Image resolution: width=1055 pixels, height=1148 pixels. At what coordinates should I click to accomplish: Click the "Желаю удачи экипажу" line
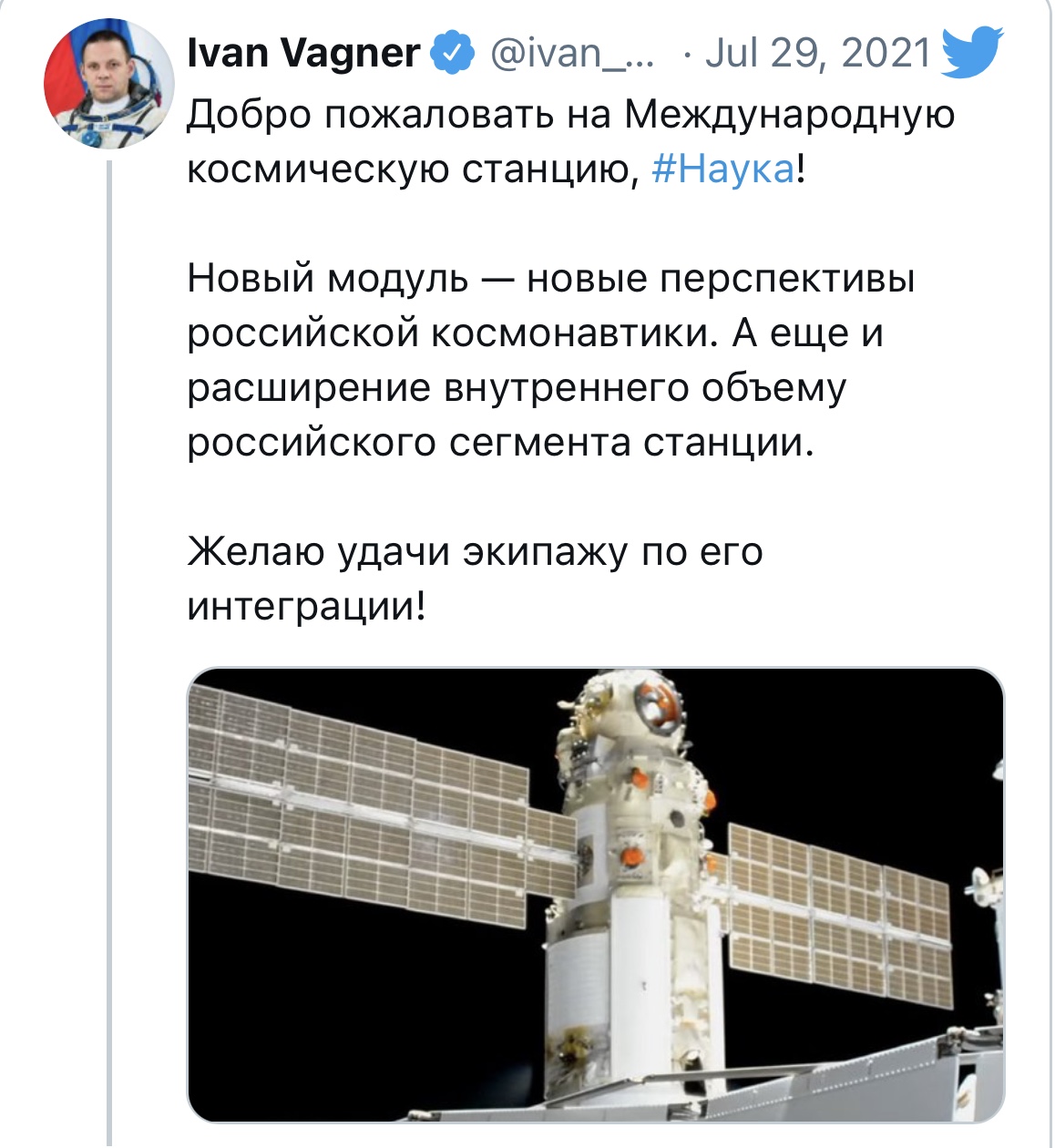pyautogui.click(x=474, y=552)
